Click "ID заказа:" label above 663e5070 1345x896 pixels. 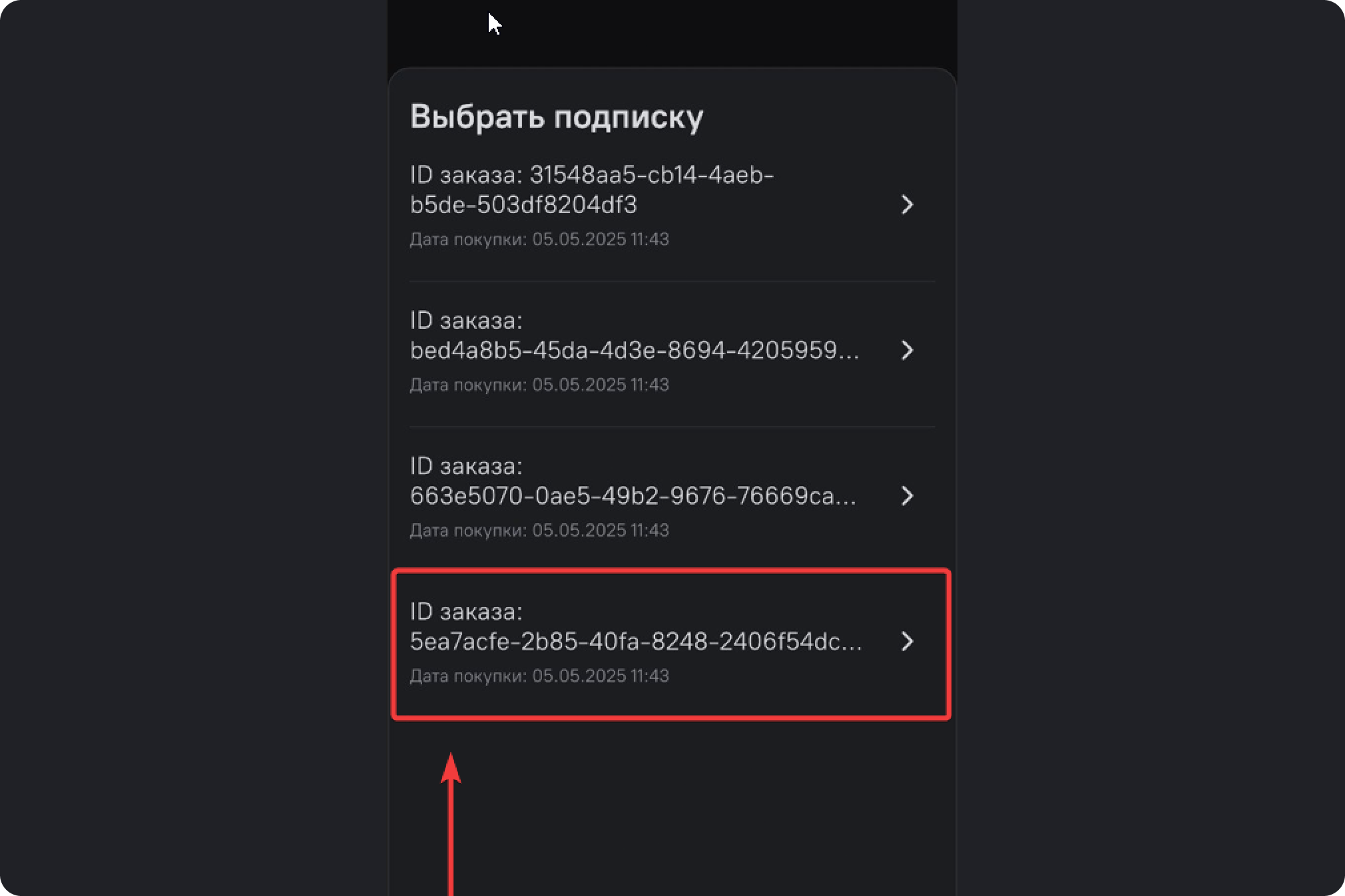click(x=466, y=467)
